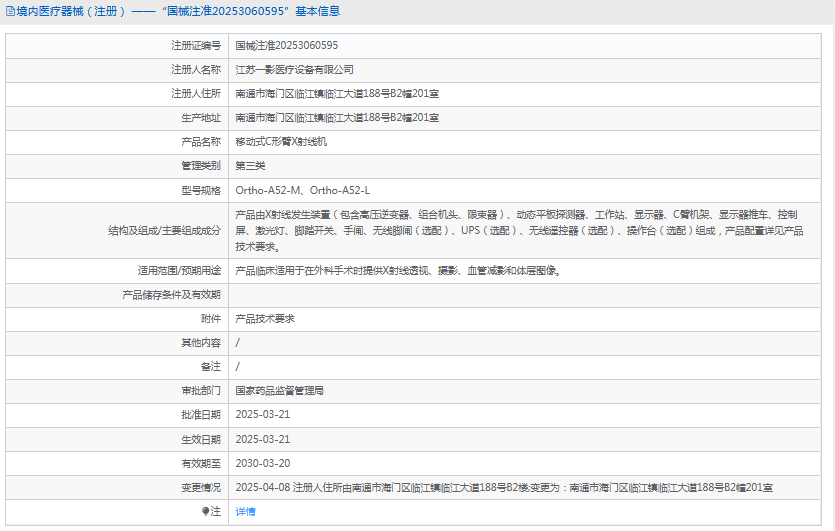Click the 批准日期 row label

point(201,415)
